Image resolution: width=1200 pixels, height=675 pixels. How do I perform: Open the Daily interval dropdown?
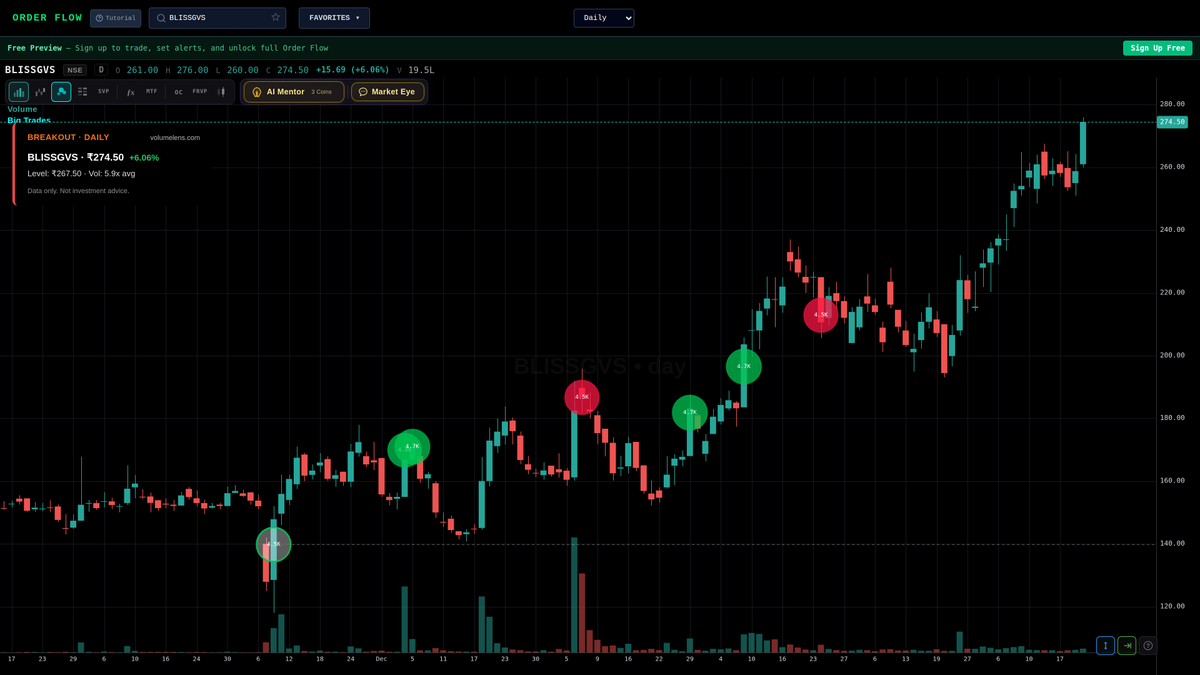[603, 17]
